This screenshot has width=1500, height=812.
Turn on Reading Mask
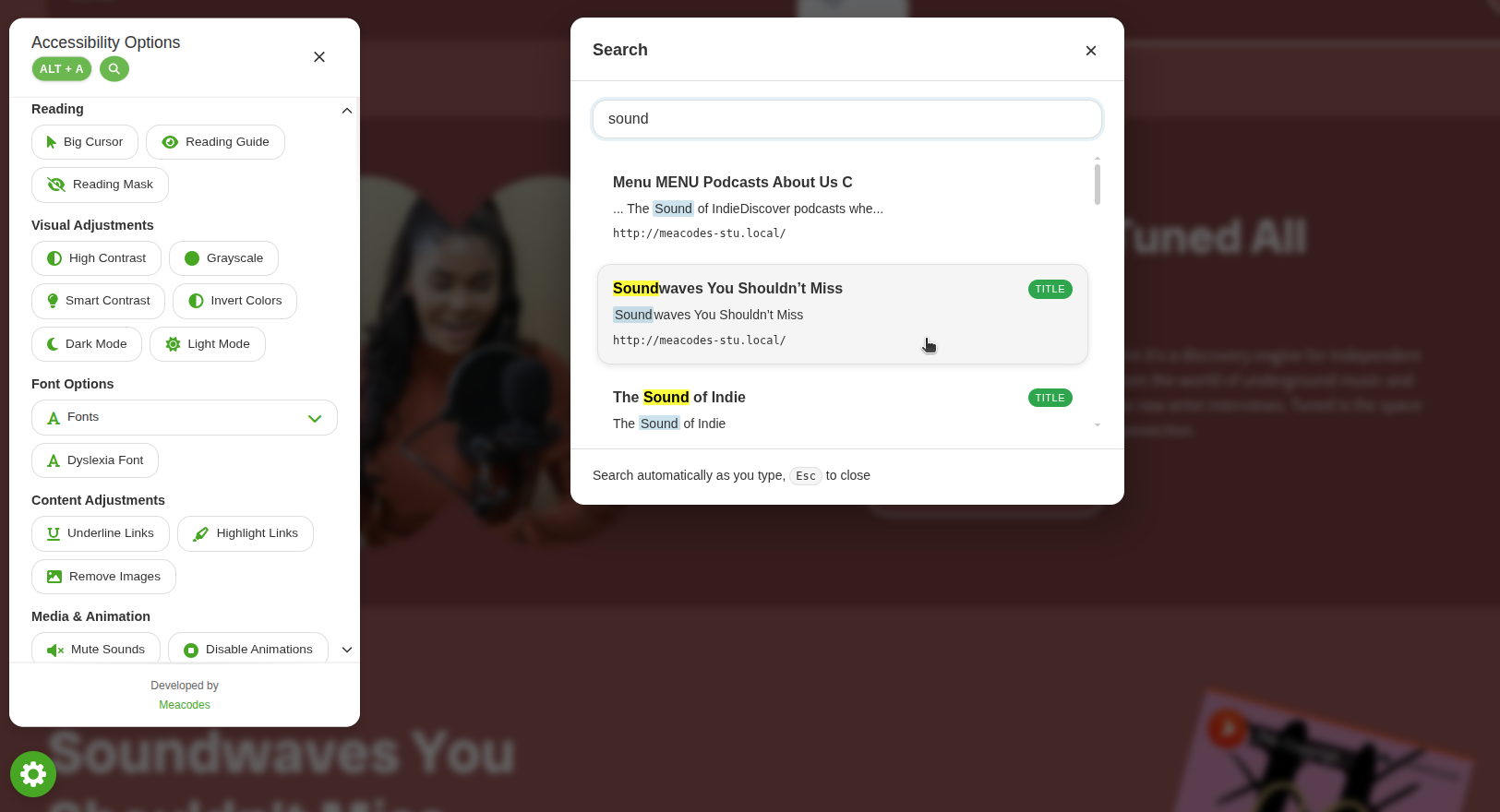tap(100, 185)
